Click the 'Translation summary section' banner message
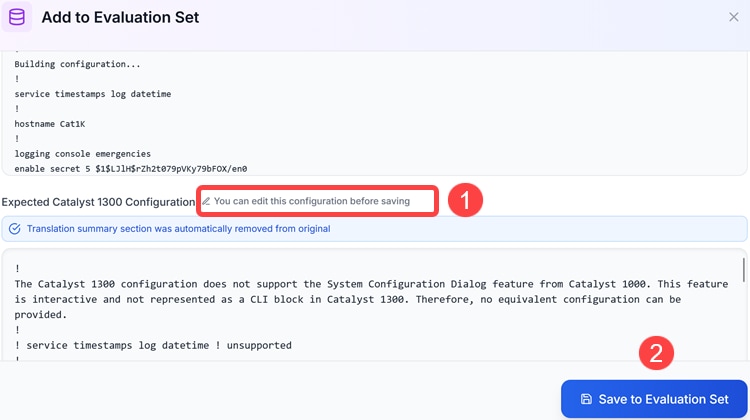The height and width of the screenshot is (420, 750). (x=178, y=229)
